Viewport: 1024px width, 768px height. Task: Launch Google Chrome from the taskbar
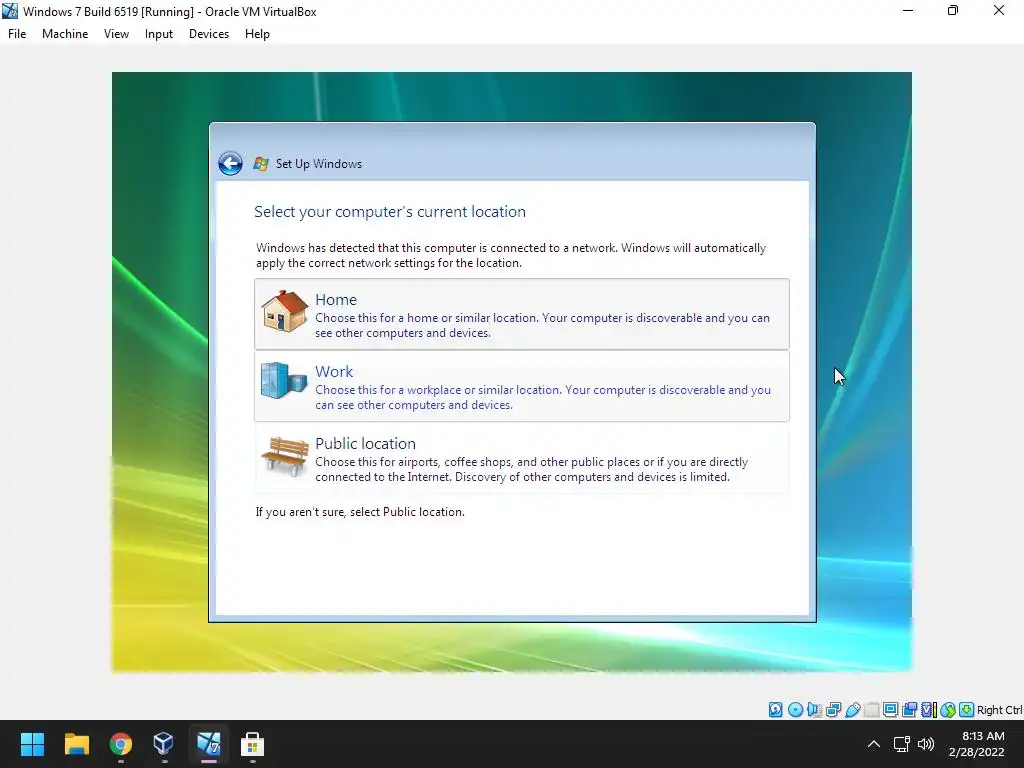coord(120,744)
